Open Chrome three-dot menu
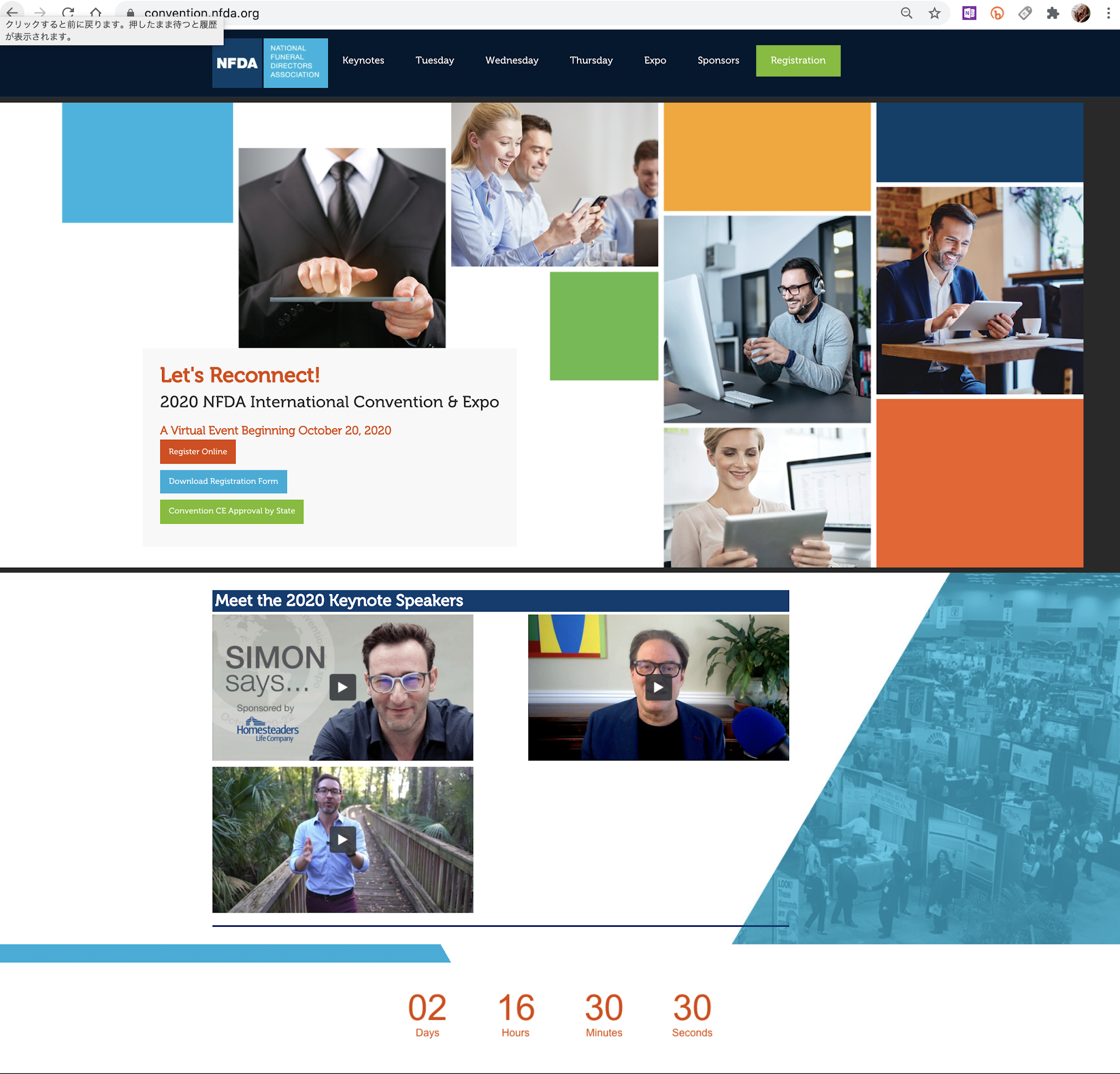The width and height of the screenshot is (1120, 1074). pyautogui.click(x=1108, y=13)
